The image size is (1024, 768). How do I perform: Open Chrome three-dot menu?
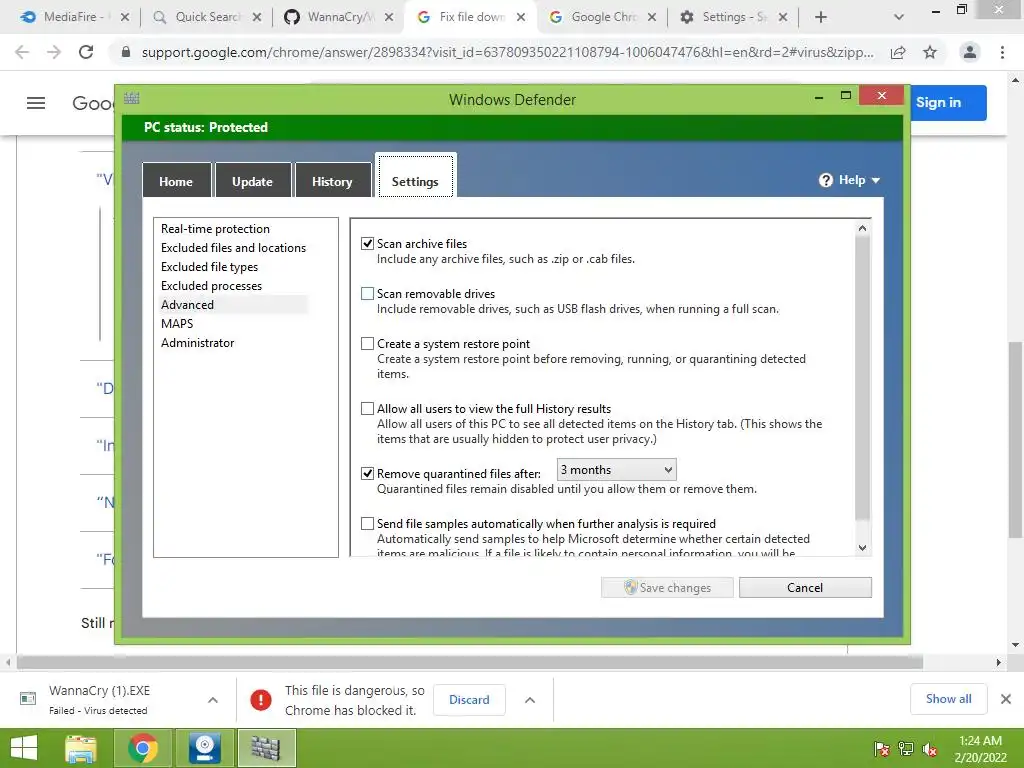[1002, 52]
